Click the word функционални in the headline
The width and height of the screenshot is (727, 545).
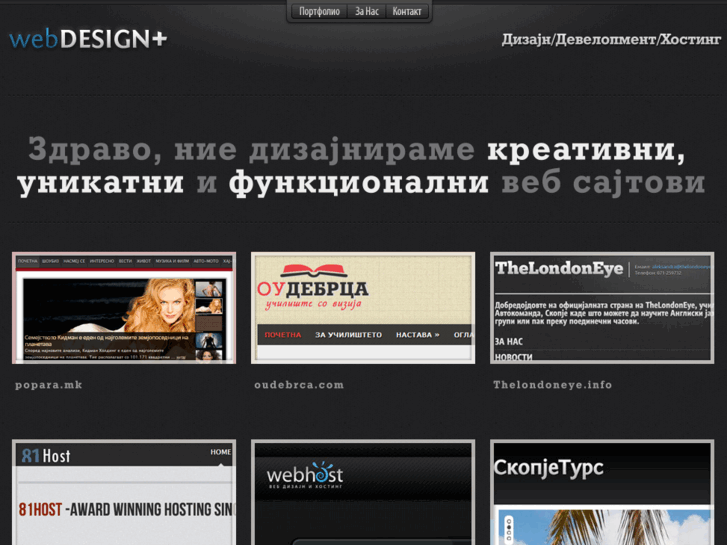359,183
